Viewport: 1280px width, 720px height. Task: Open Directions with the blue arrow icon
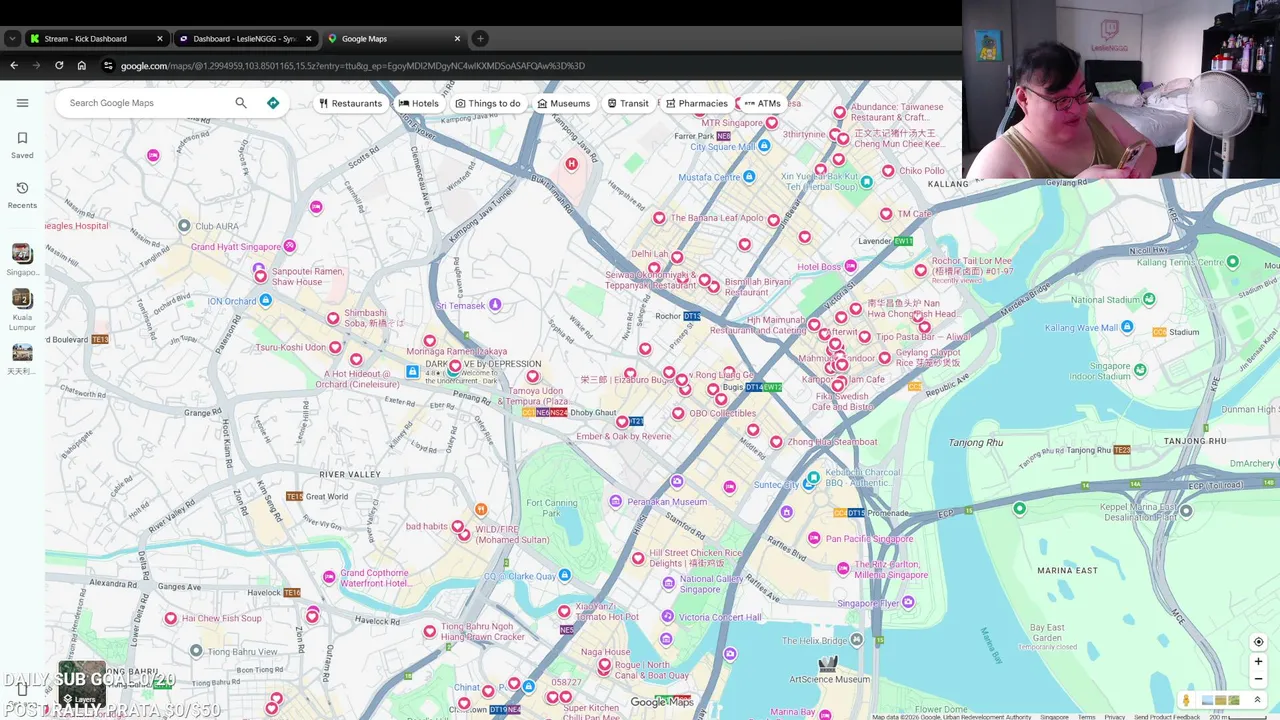click(x=273, y=103)
